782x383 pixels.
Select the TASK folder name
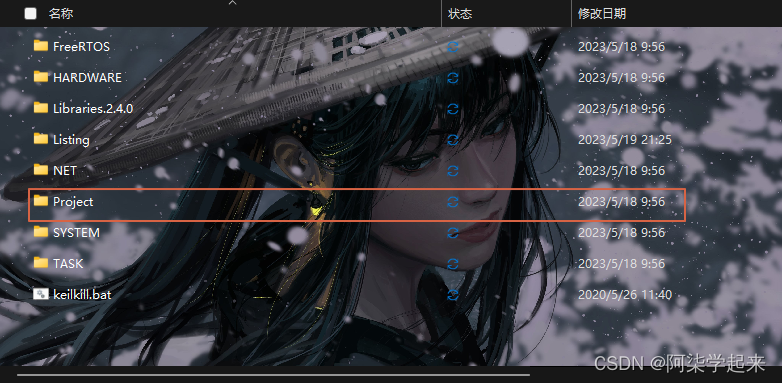tap(68, 263)
